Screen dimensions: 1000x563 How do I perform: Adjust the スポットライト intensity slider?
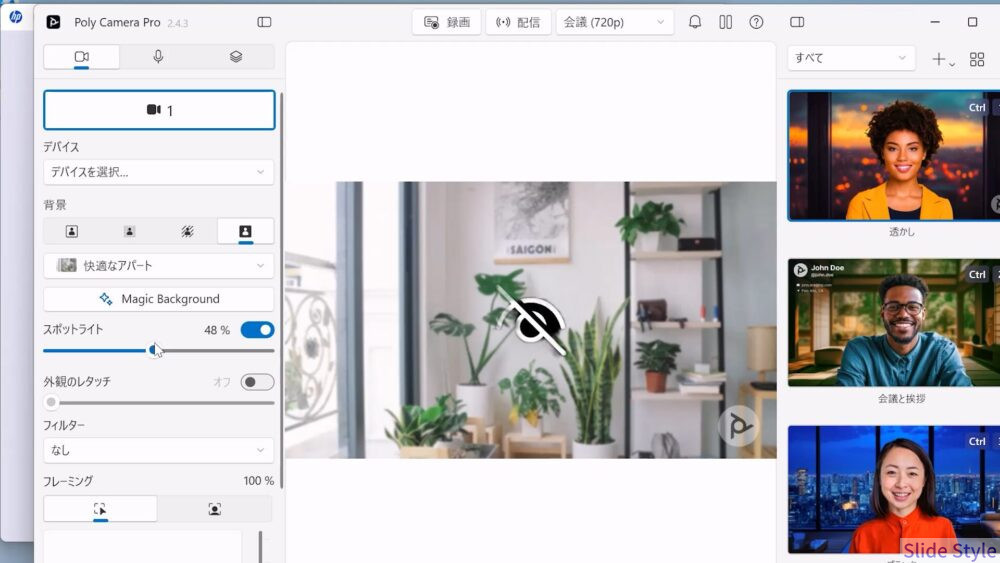[159, 350]
